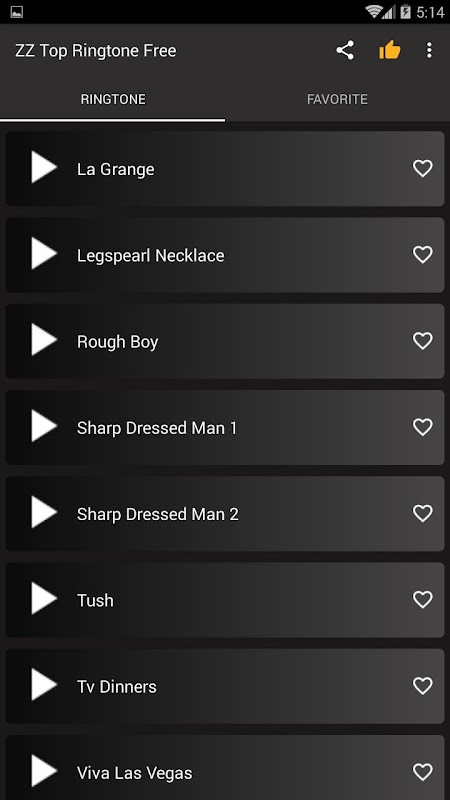The height and width of the screenshot is (800, 450).
Task: Select the RINGTONE tab
Action: [x=113, y=99]
